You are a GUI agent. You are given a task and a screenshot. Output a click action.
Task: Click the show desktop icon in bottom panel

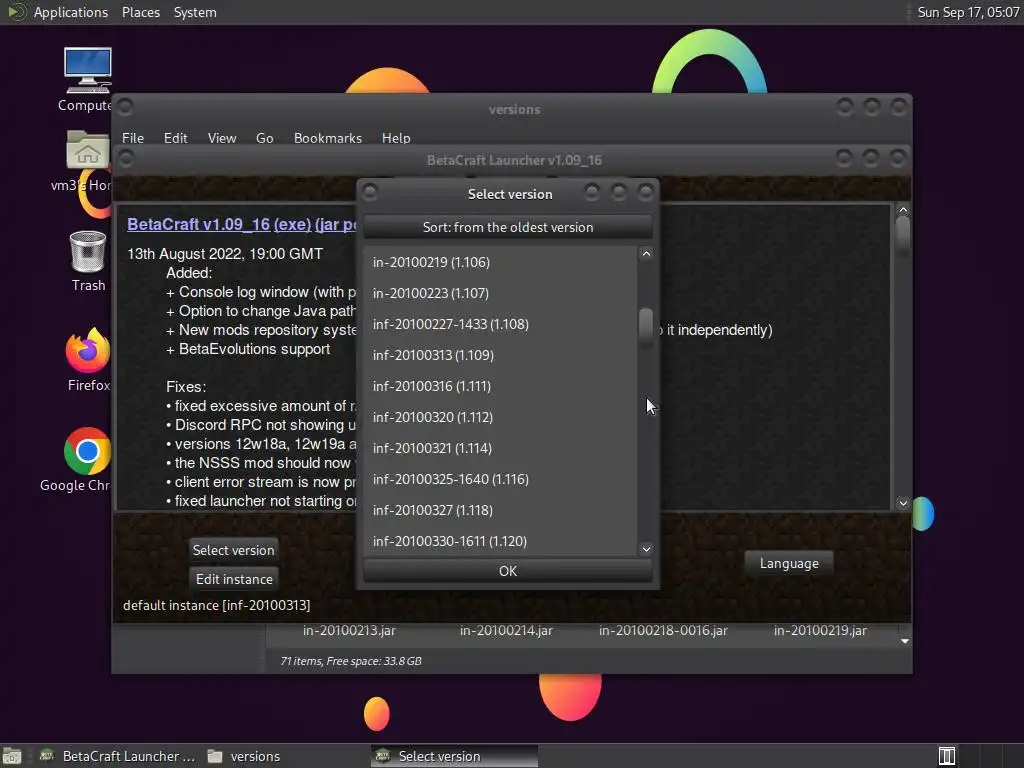pos(12,756)
